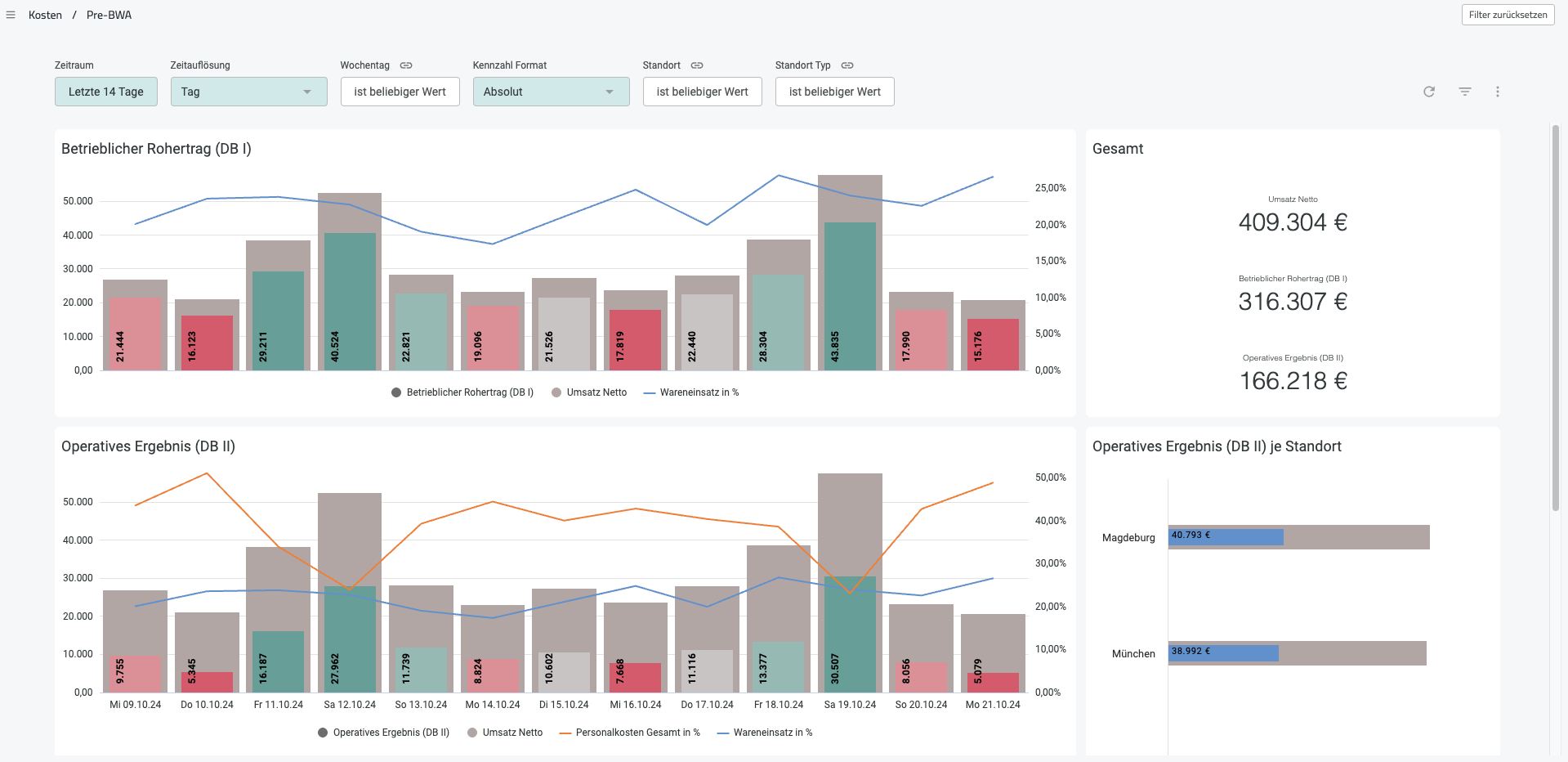Toggle Wareneinsatz in % legend in DB II chart
Image resolution: width=1568 pixels, height=762 pixels.
[765, 733]
